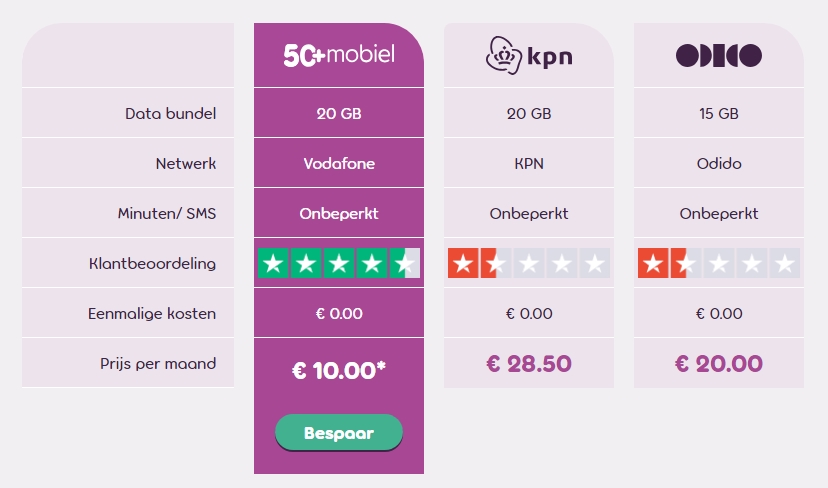Click the Eenmalige kosten label

(152, 314)
